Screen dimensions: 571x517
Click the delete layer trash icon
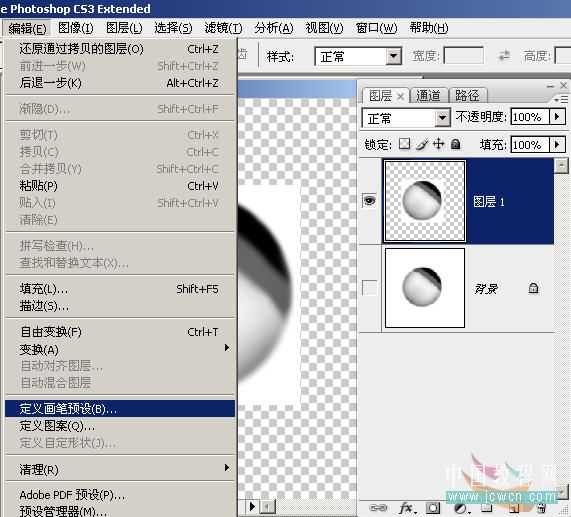click(542, 508)
